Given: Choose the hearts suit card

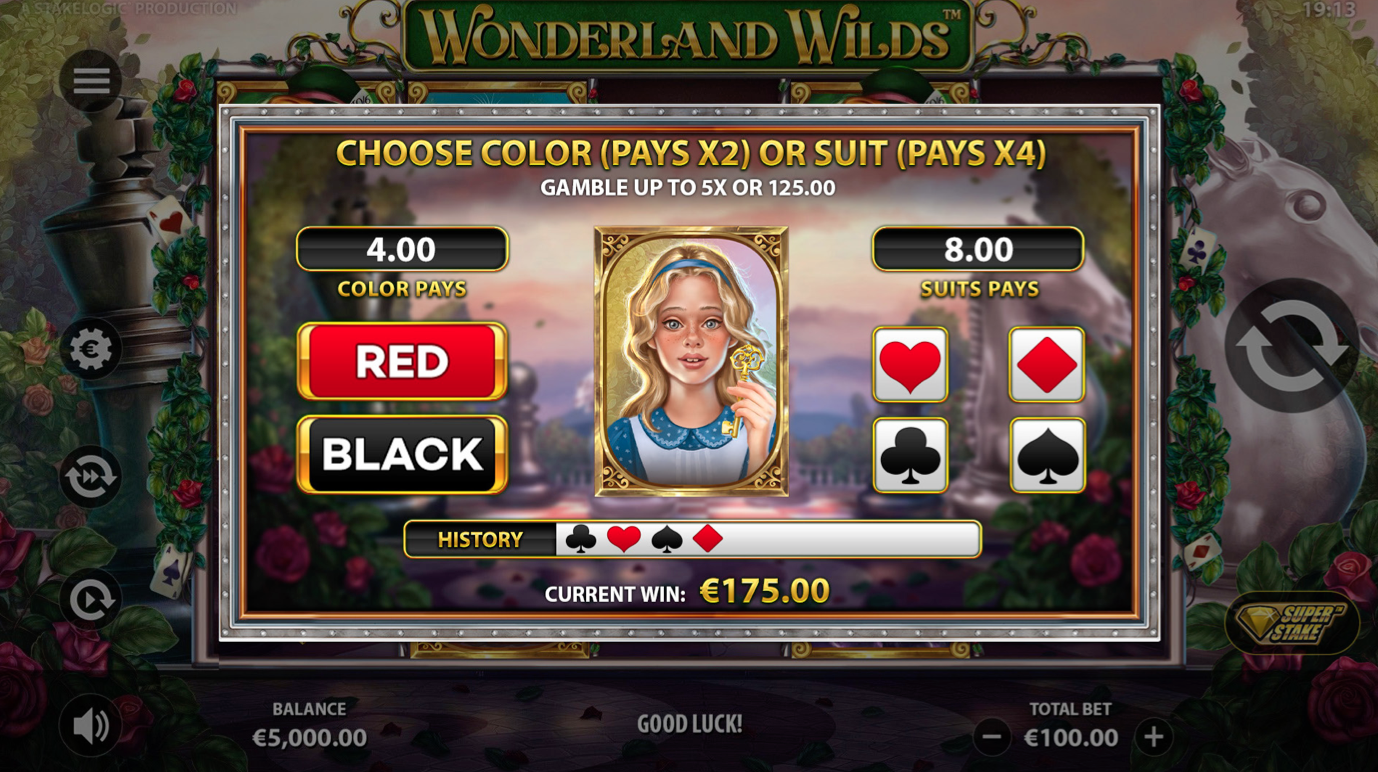Looking at the screenshot, I should tap(911, 365).
